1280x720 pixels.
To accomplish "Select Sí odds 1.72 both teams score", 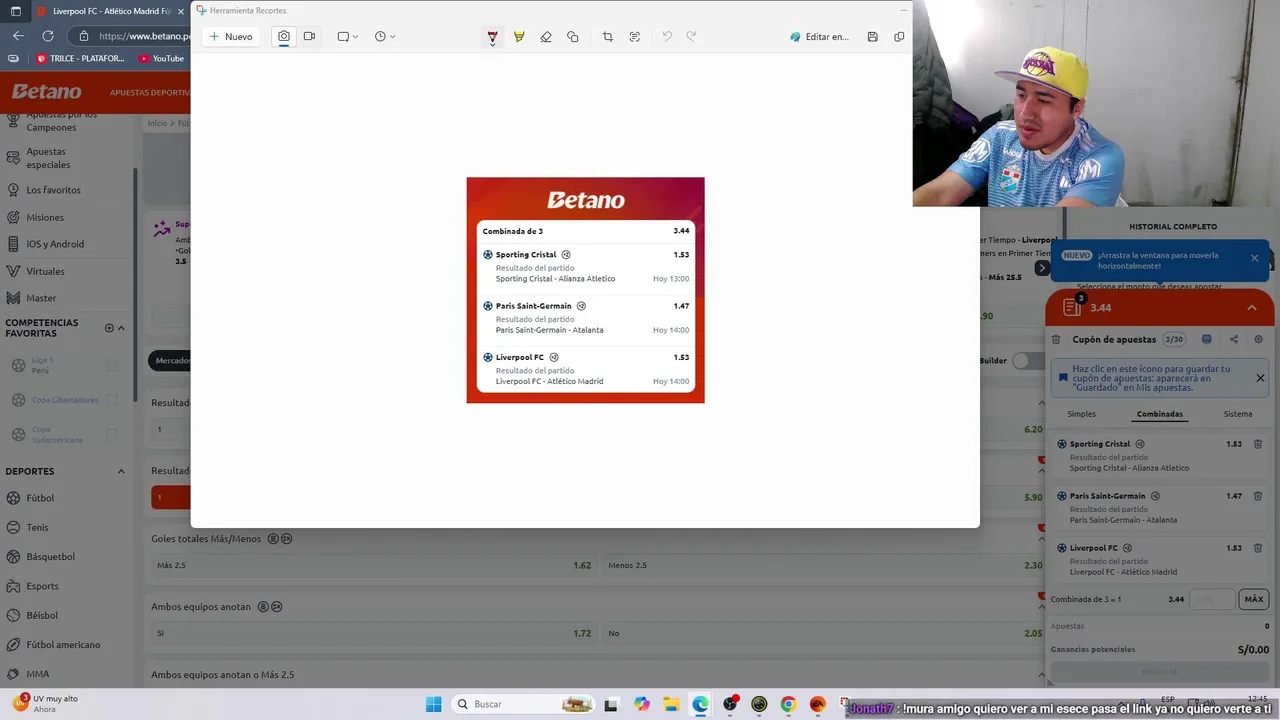I will (373, 633).
